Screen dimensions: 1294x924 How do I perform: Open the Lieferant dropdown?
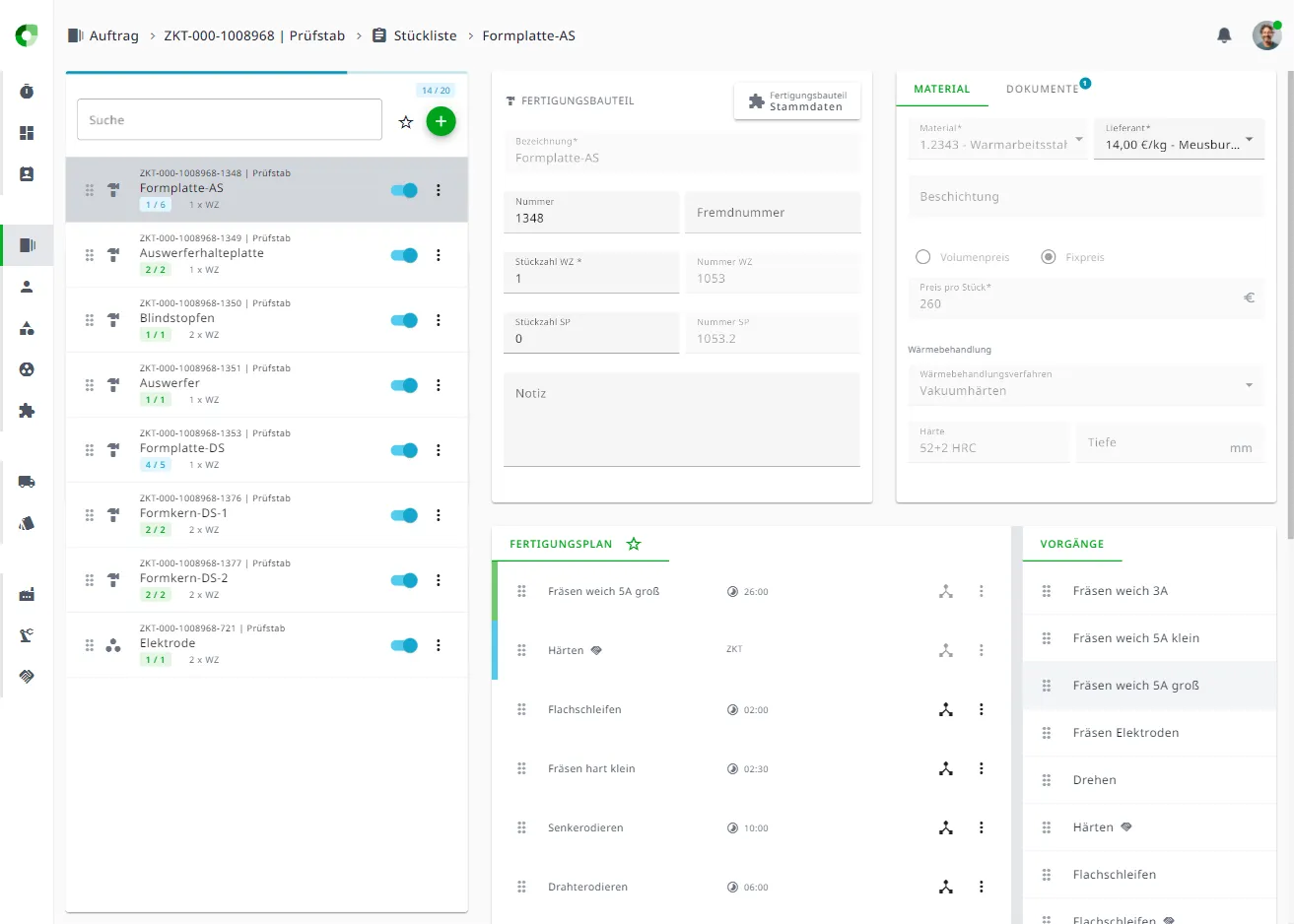pos(1179,139)
